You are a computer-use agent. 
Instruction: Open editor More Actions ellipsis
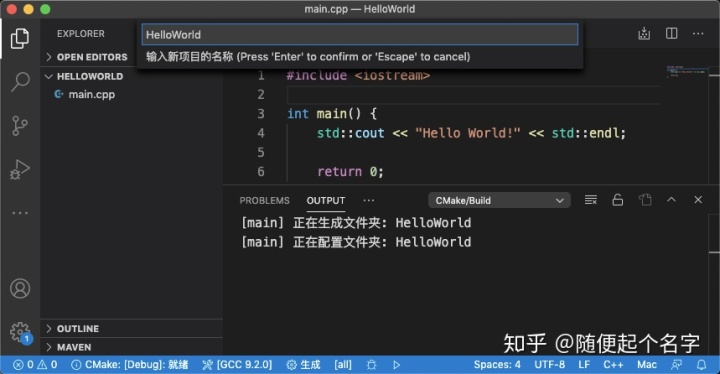(x=698, y=34)
